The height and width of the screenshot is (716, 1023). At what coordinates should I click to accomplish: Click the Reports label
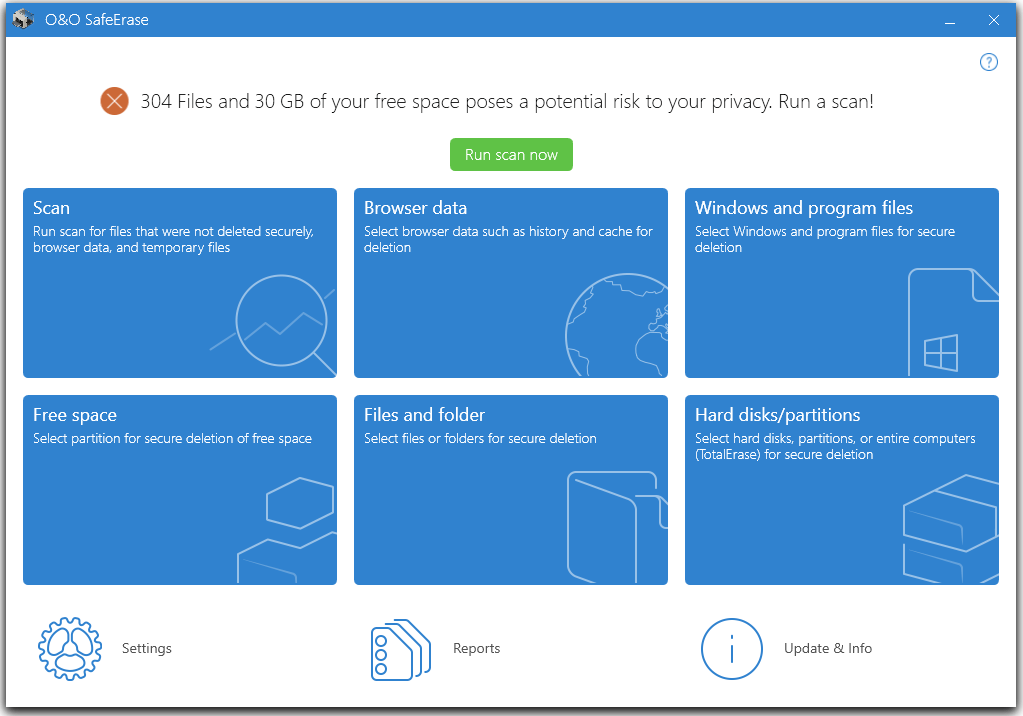(x=476, y=648)
